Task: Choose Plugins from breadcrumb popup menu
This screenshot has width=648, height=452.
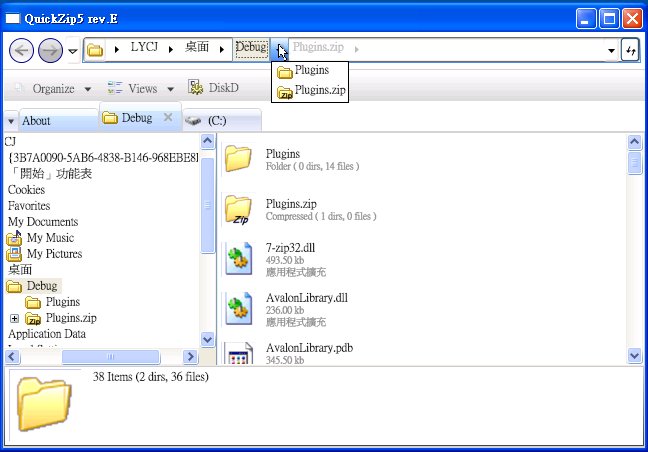Action: (x=310, y=71)
